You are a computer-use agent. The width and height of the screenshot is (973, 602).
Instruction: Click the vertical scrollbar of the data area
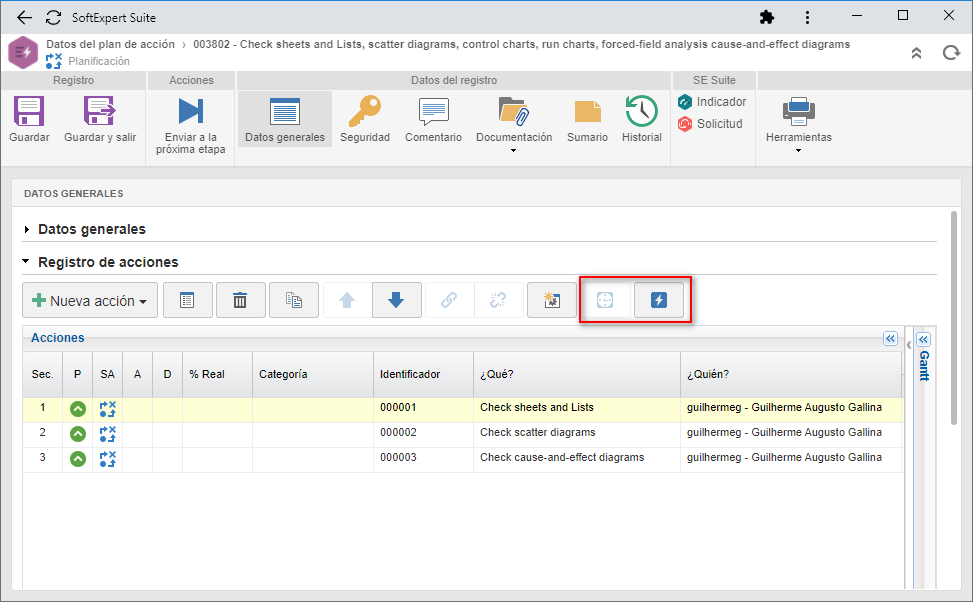954,318
